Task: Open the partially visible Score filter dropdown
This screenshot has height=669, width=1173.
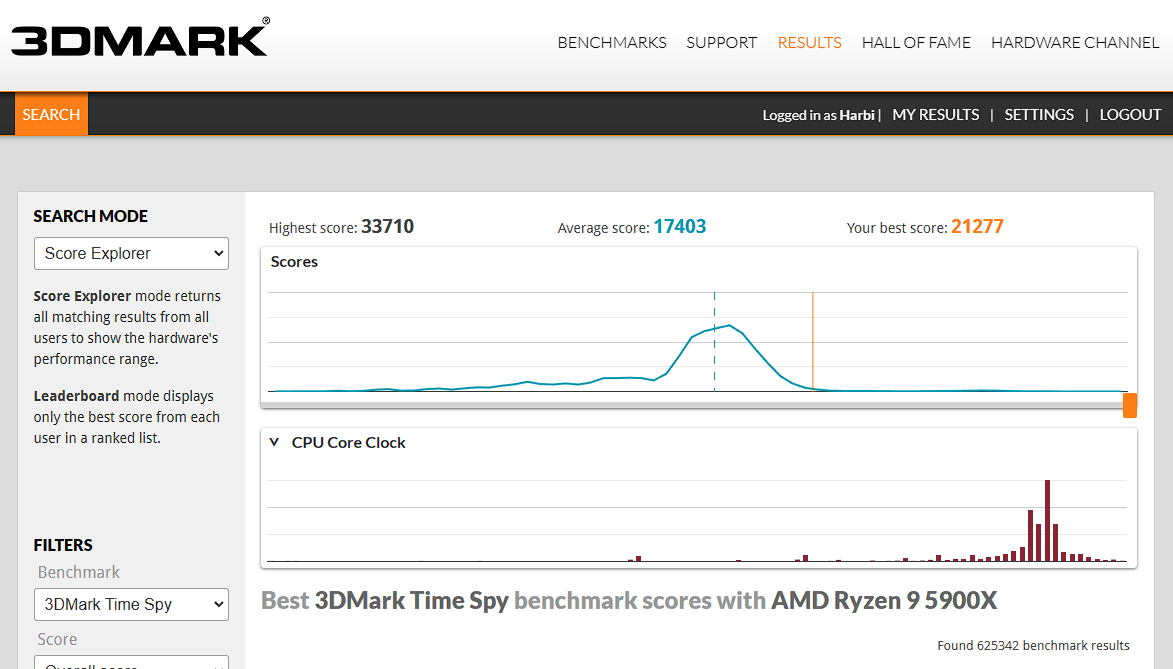Action: (x=131, y=663)
